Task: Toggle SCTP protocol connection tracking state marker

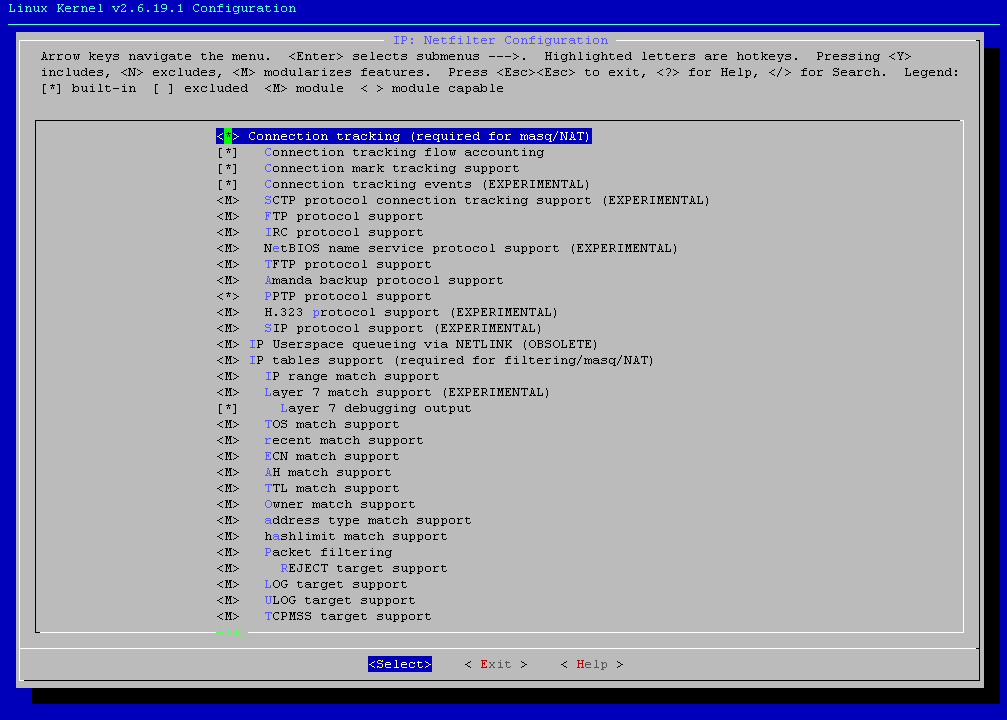Action: 227,200
